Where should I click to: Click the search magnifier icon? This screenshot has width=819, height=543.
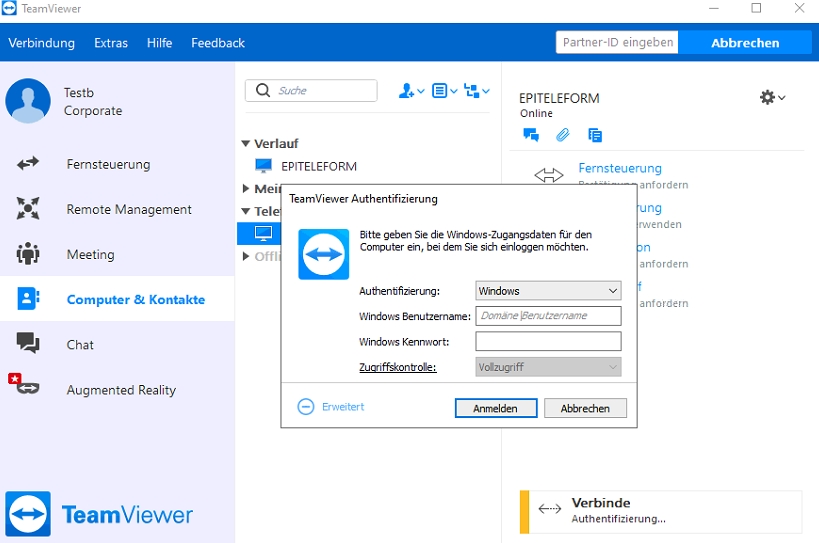click(263, 90)
